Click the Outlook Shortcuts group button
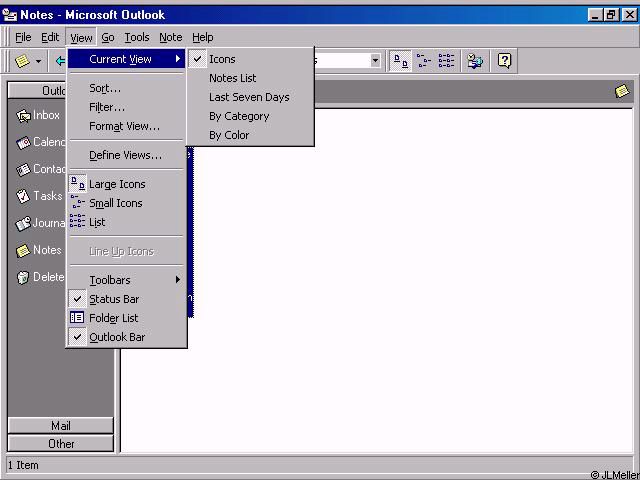Screen dimensions: 640x480 coord(38,91)
